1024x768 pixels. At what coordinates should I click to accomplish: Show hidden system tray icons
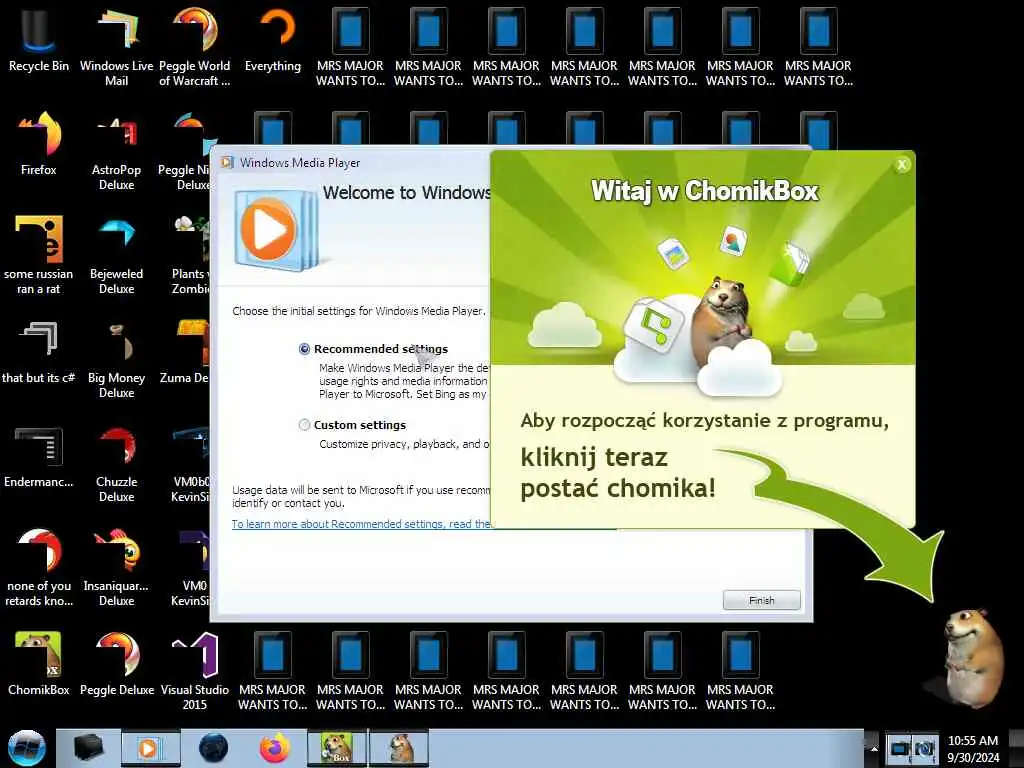(874, 748)
